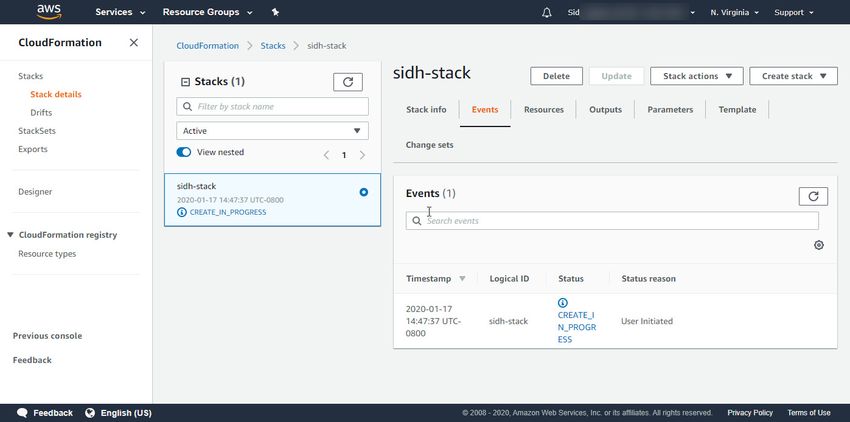
Task: Click the sidh-stack Logical ID cell
Action: [x=508, y=321]
